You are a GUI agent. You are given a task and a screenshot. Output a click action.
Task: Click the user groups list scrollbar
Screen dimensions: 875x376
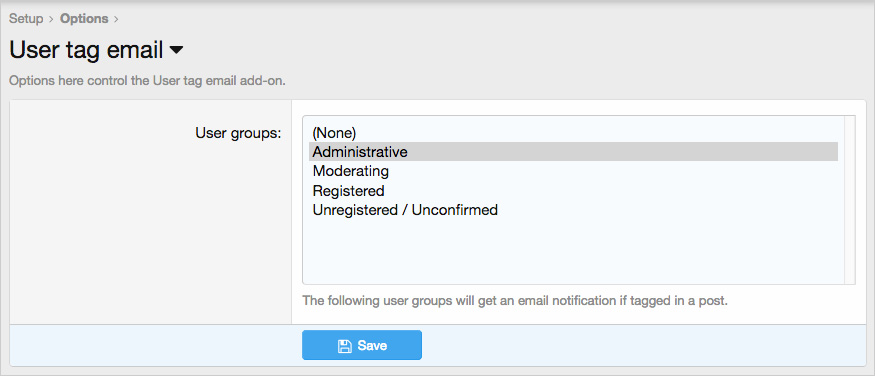pyautogui.click(x=849, y=200)
